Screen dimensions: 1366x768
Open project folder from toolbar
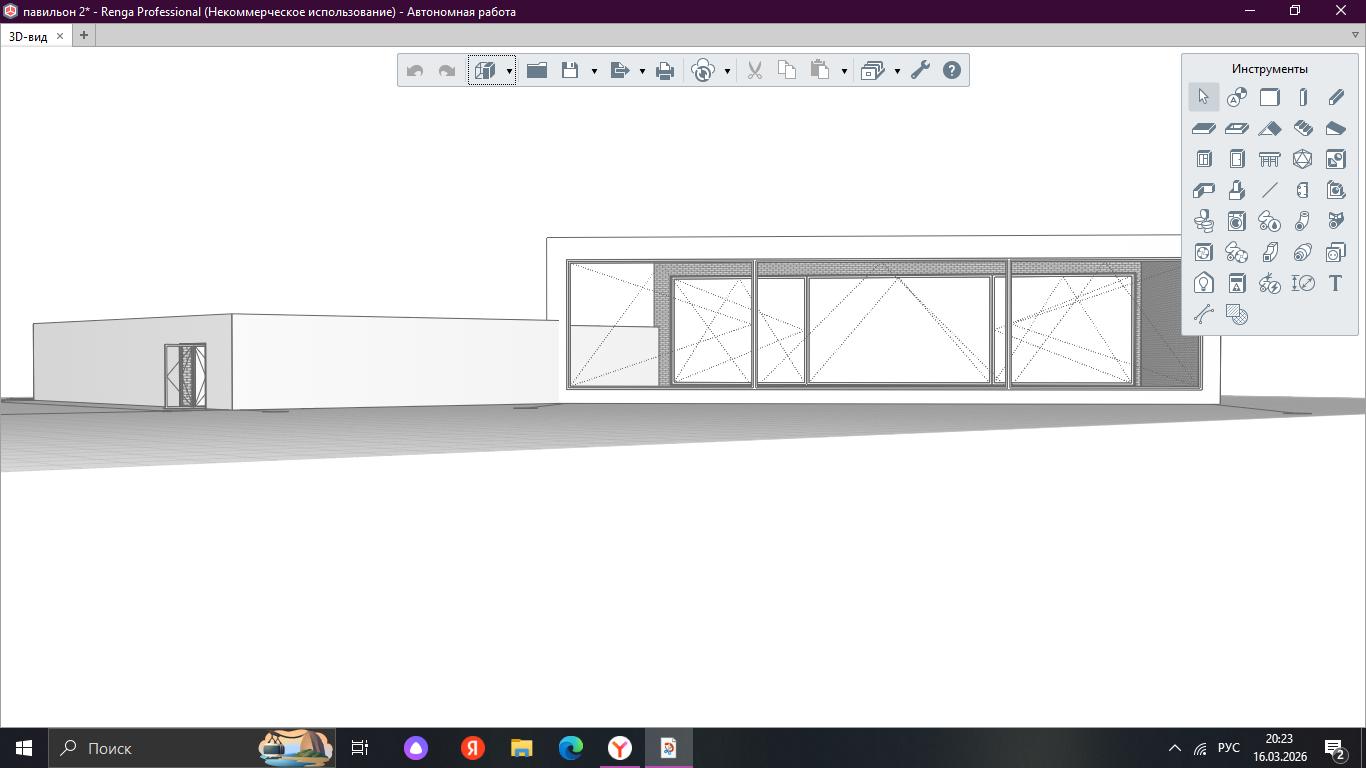pyautogui.click(x=537, y=70)
